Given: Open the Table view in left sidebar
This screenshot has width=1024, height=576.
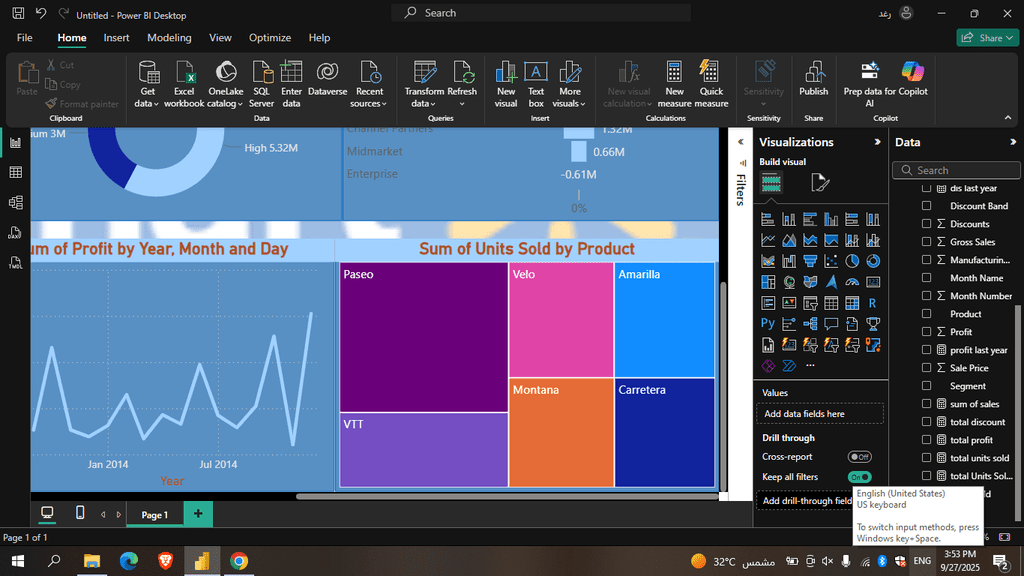Looking at the screenshot, I should click(15, 173).
